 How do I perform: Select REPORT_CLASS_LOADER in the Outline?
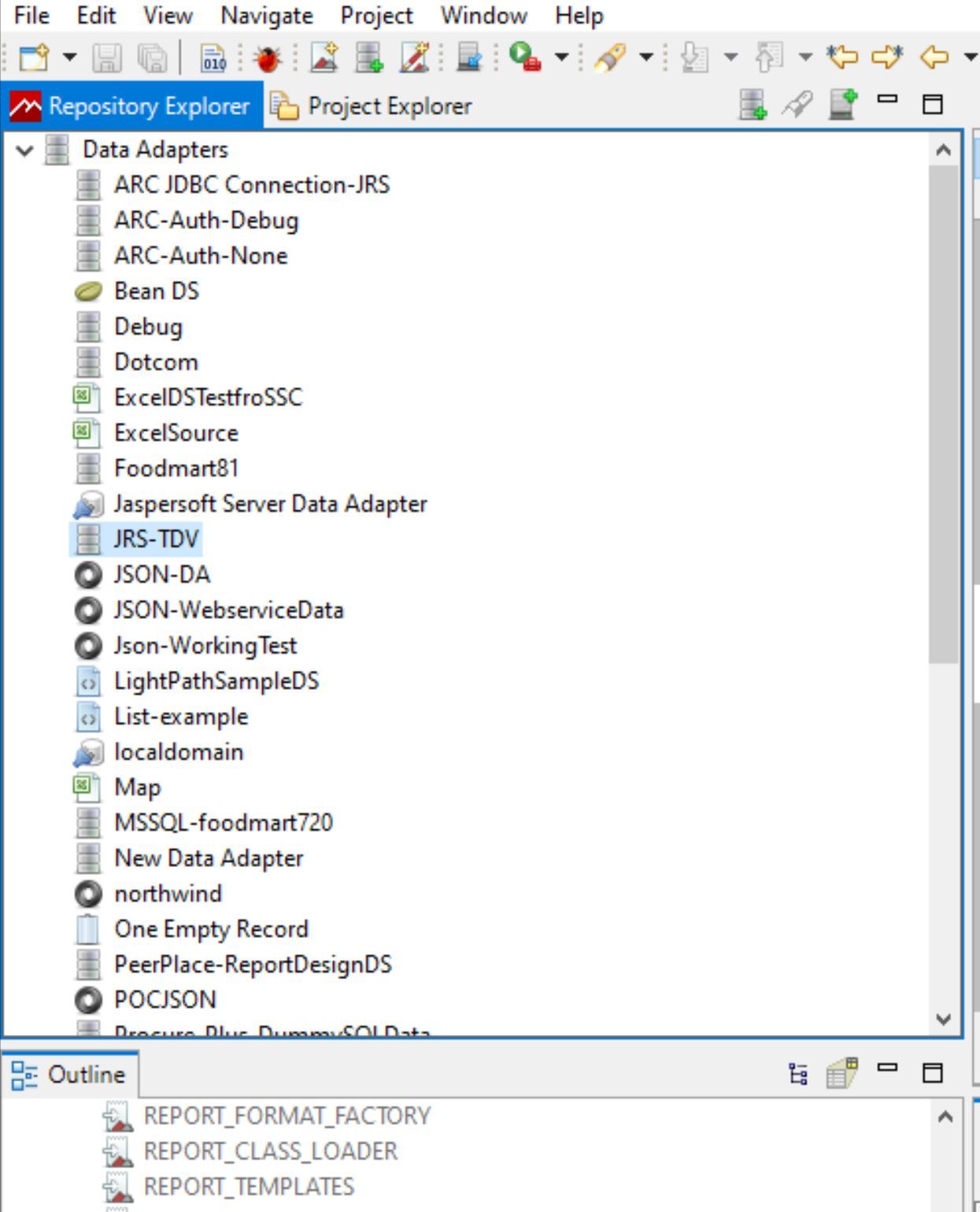pyautogui.click(x=270, y=1151)
